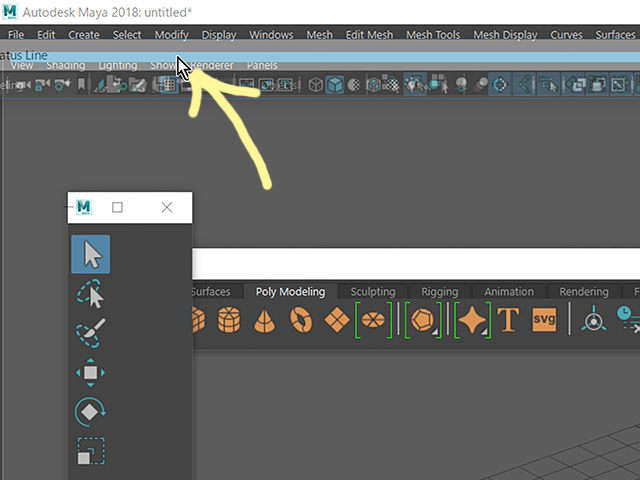Switch to the Rigging shelf tab
640x480 pixels.
click(x=440, y=292)
